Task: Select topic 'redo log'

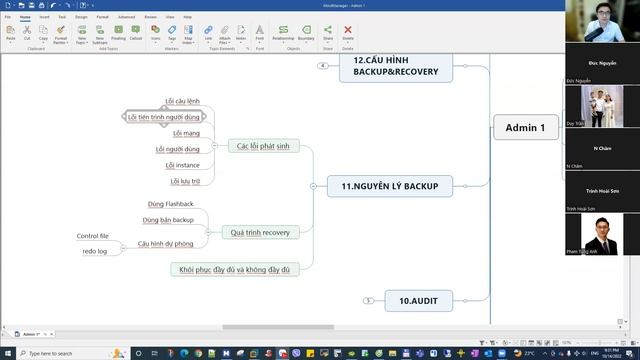Action: tap(95, 251)
